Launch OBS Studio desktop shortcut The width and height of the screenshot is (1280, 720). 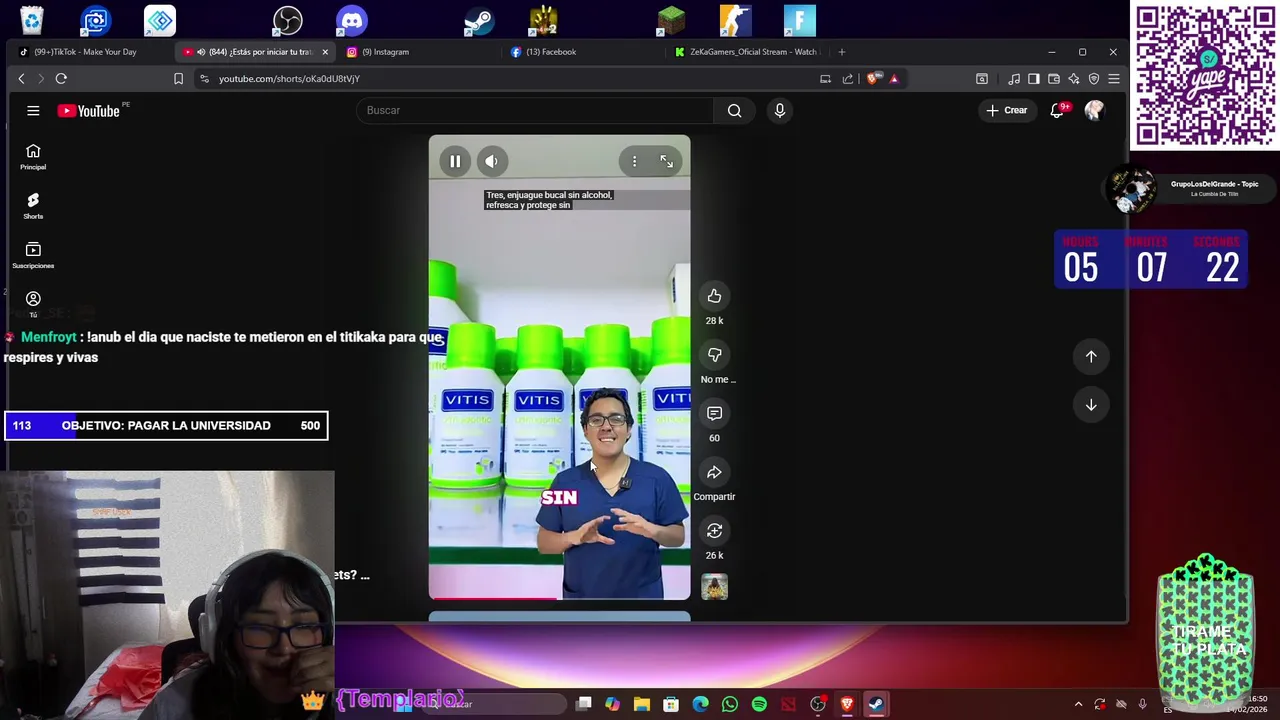tap(288, 20)
